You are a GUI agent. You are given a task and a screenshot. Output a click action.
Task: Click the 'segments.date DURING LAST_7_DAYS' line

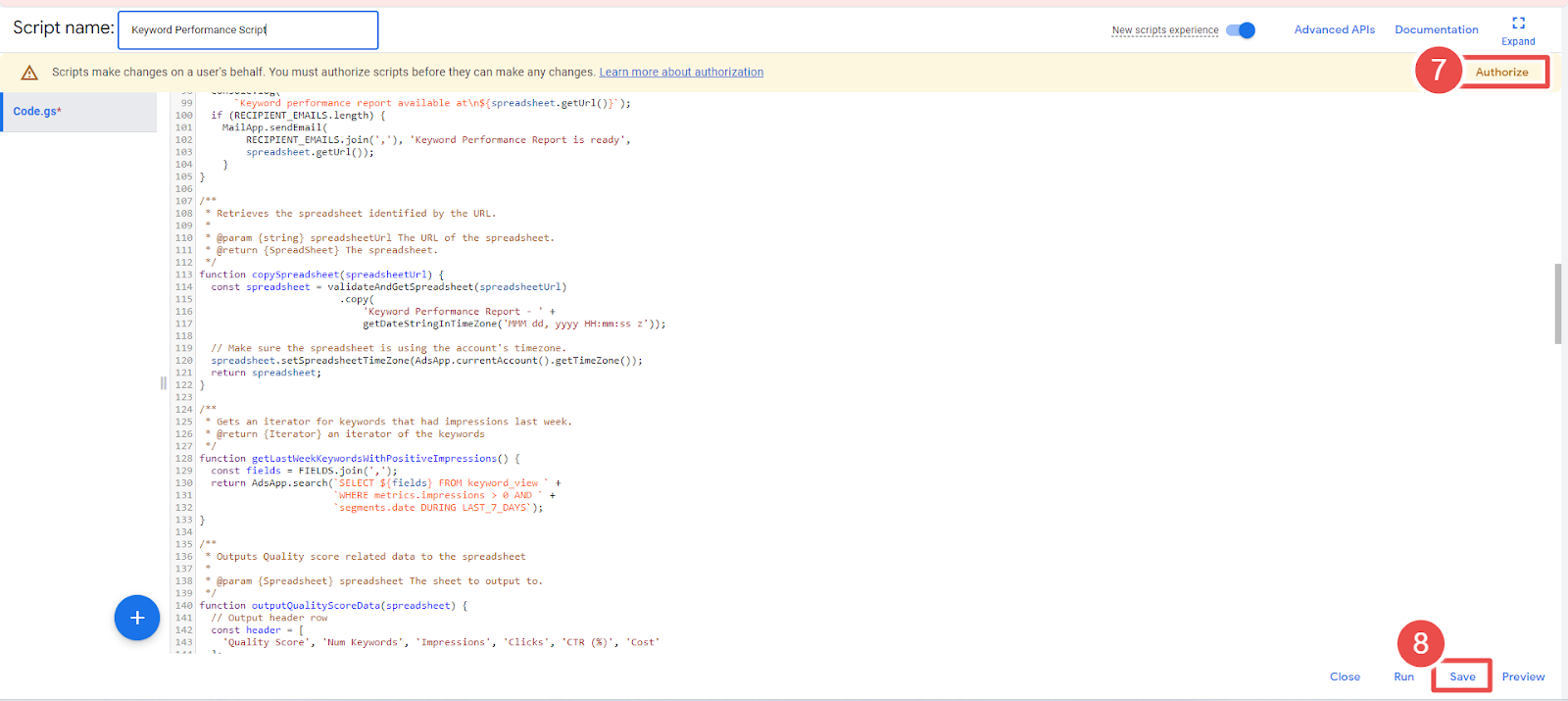click(438, 508)
